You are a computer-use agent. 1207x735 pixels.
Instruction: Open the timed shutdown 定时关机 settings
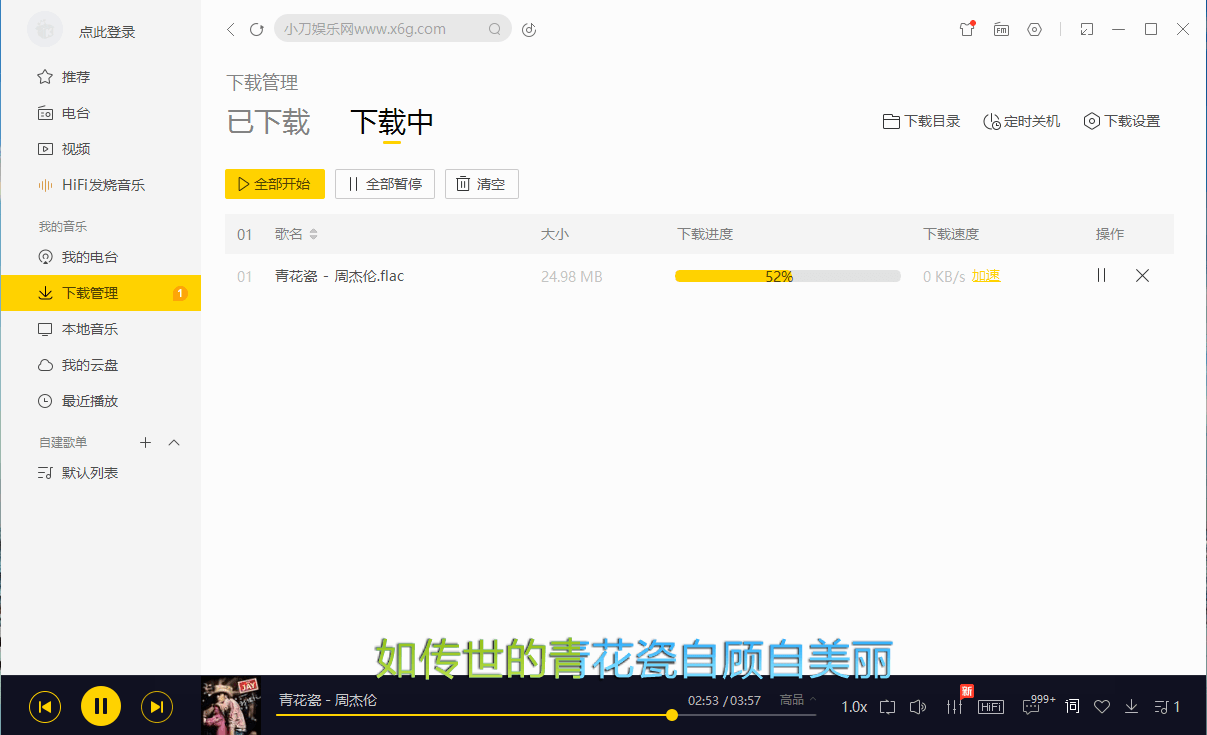1021,121
